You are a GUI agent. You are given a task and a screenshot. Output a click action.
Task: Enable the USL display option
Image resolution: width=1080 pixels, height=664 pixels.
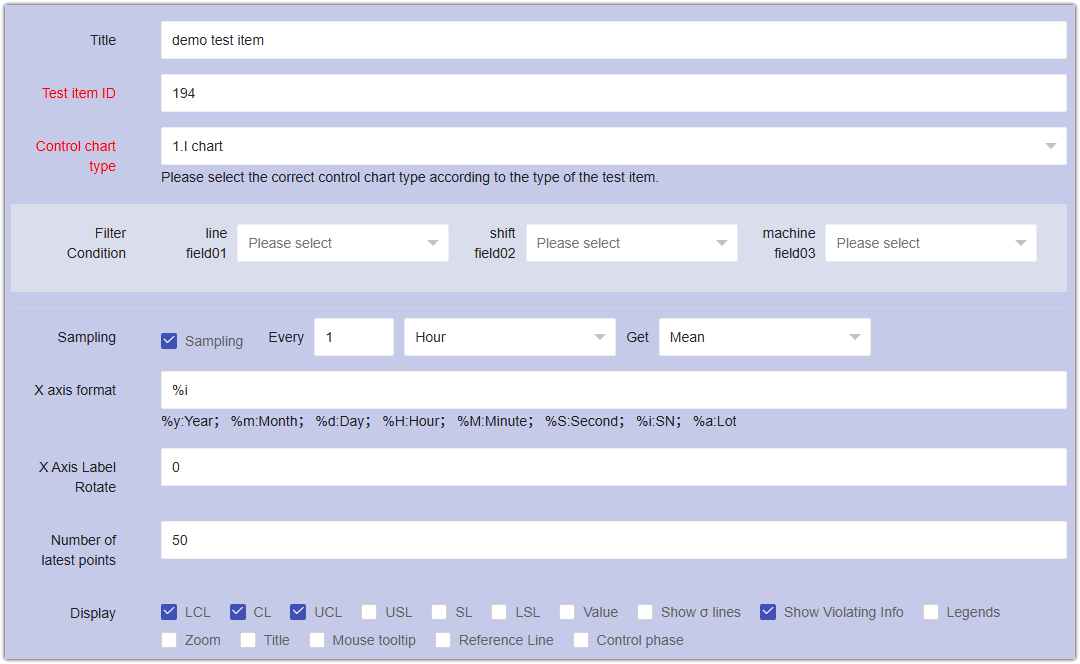(x=368, y=611)
